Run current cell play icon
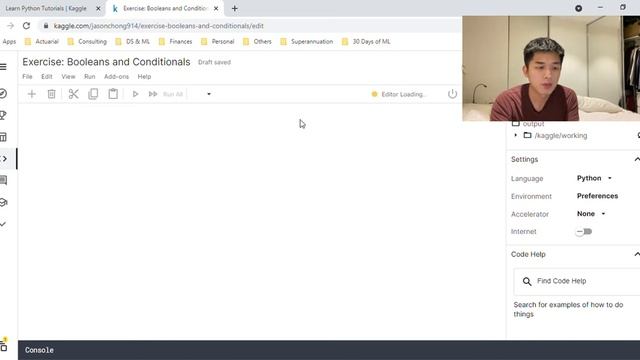 point(135,94)
